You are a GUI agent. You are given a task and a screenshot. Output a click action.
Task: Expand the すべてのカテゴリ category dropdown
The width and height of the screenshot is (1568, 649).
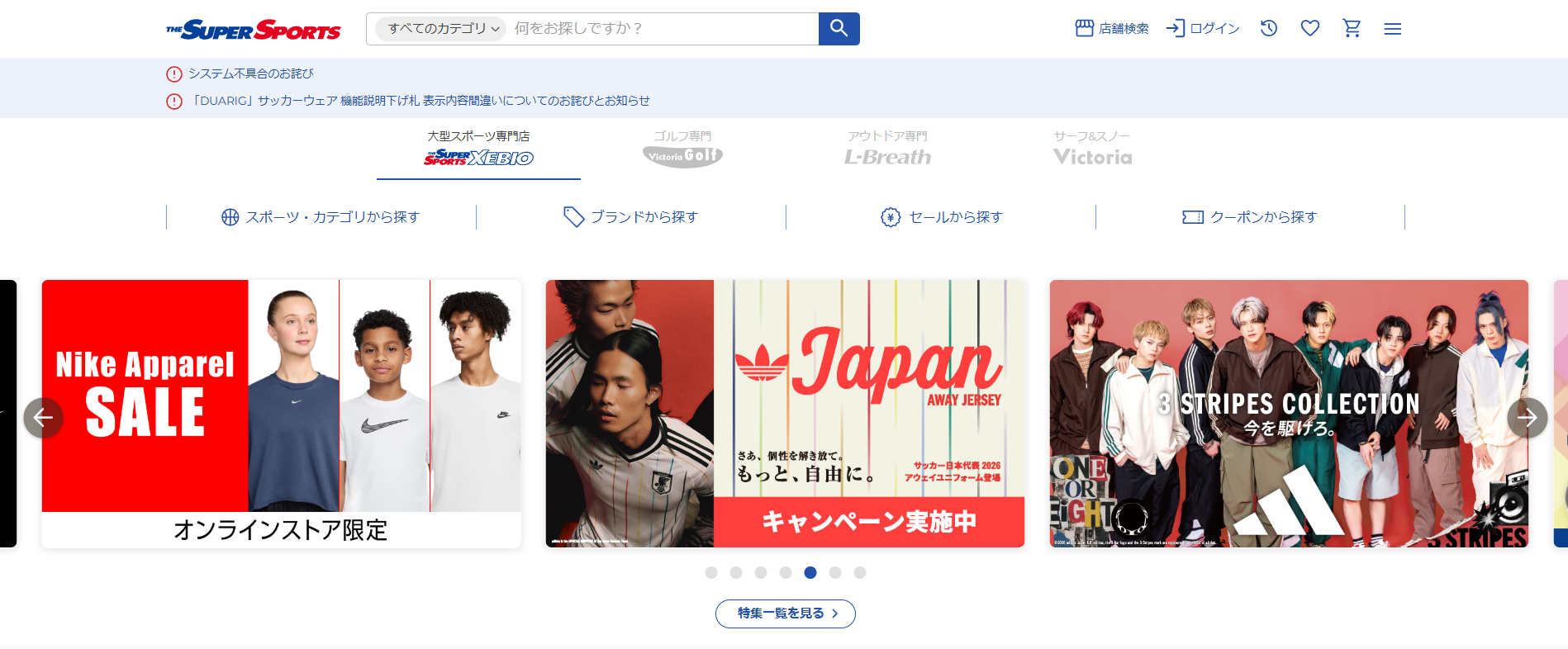440,29
